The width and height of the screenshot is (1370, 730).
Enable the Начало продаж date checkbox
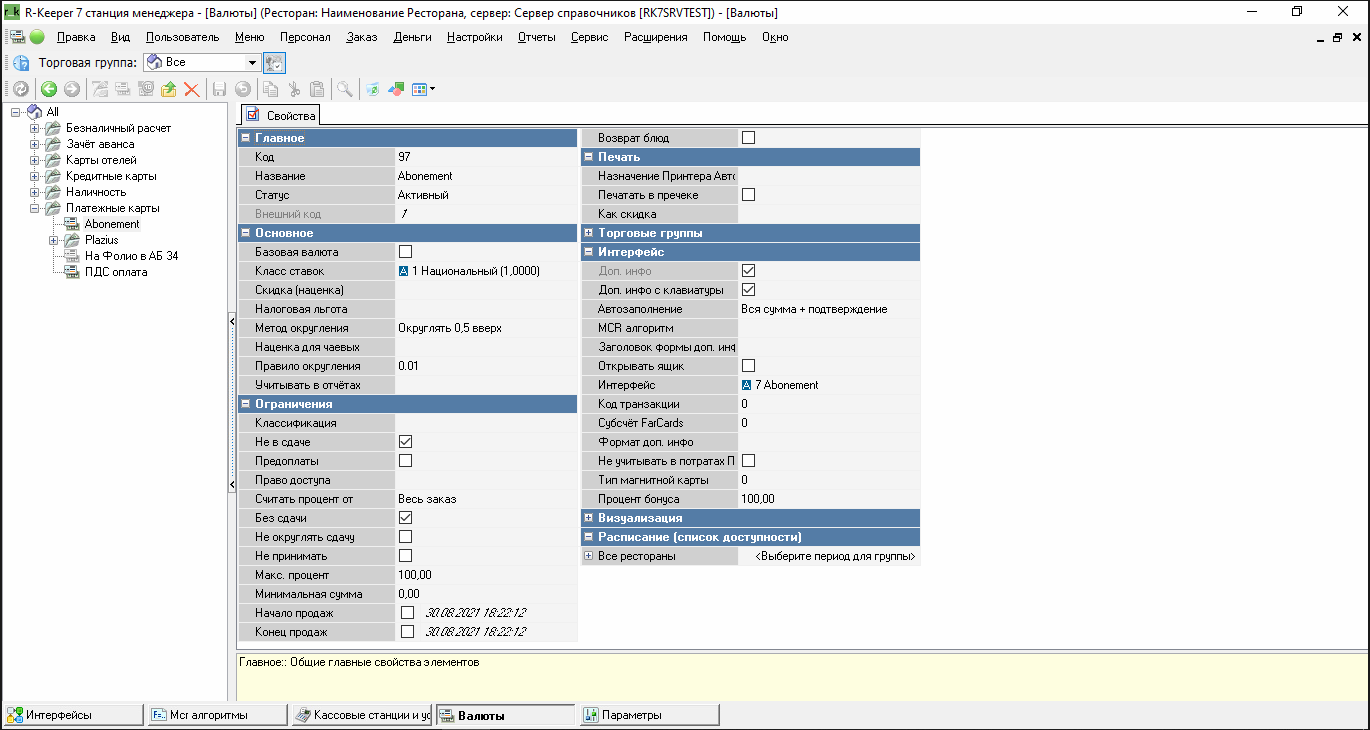tap(407, 613)
